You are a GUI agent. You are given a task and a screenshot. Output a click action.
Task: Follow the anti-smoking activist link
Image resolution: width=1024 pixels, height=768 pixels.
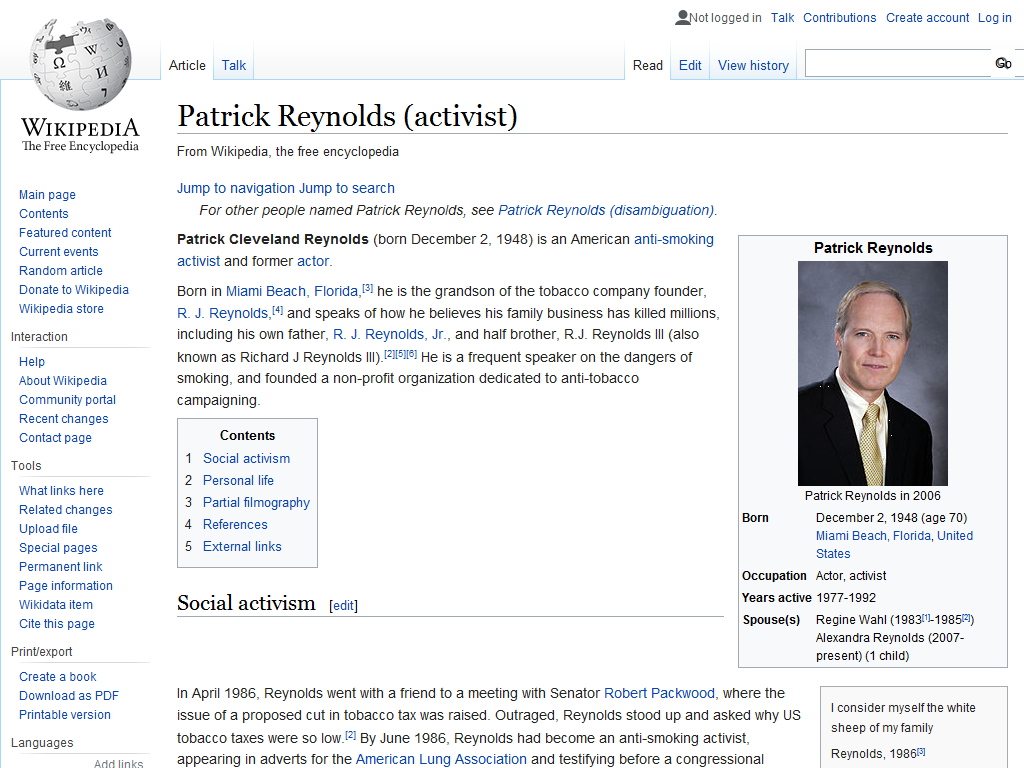(x=674, y=239)
